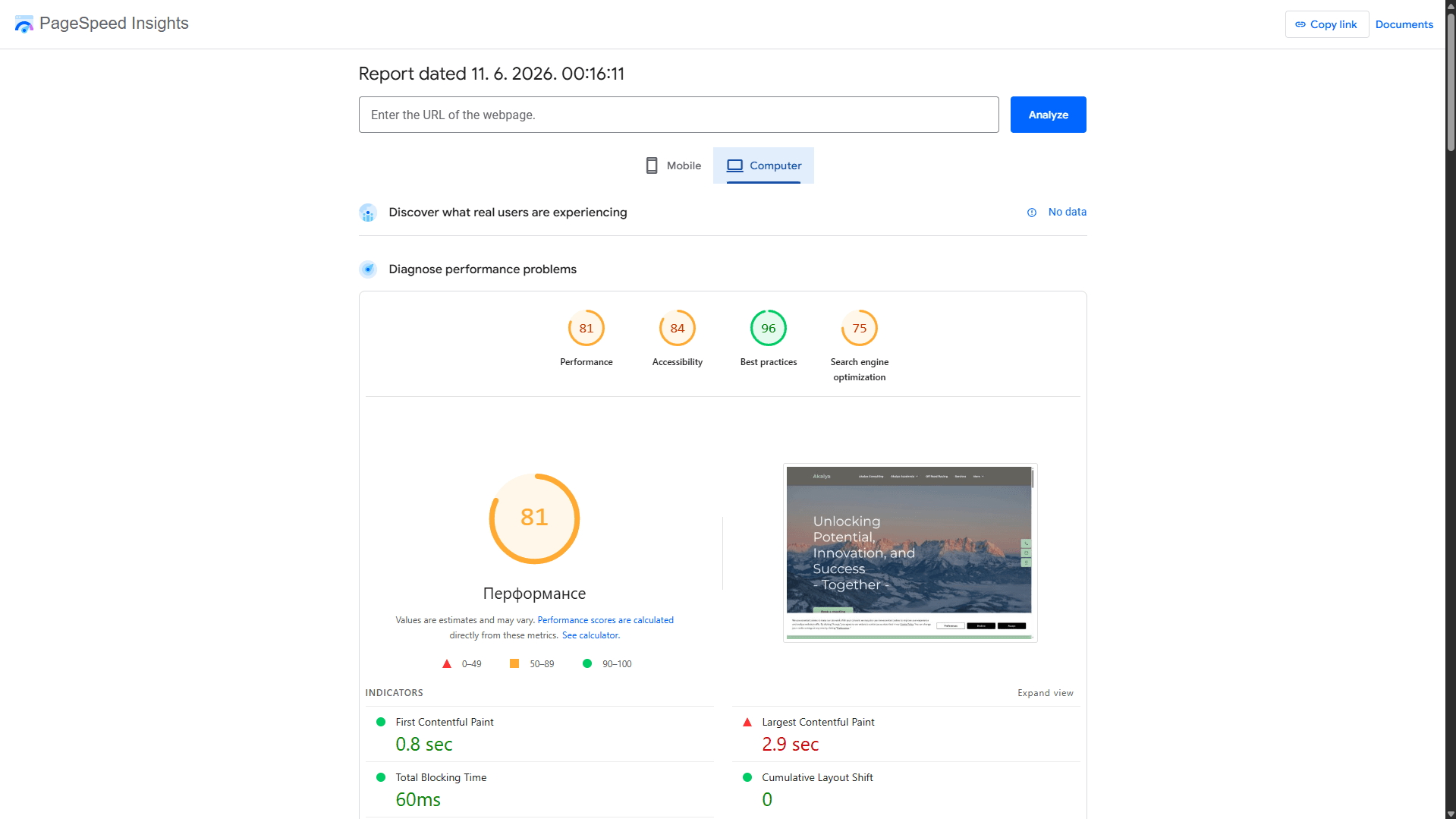The image size is (1456, 819).
Task: Click the Best practices score gauge 96
Action: (x=769, y=328)
